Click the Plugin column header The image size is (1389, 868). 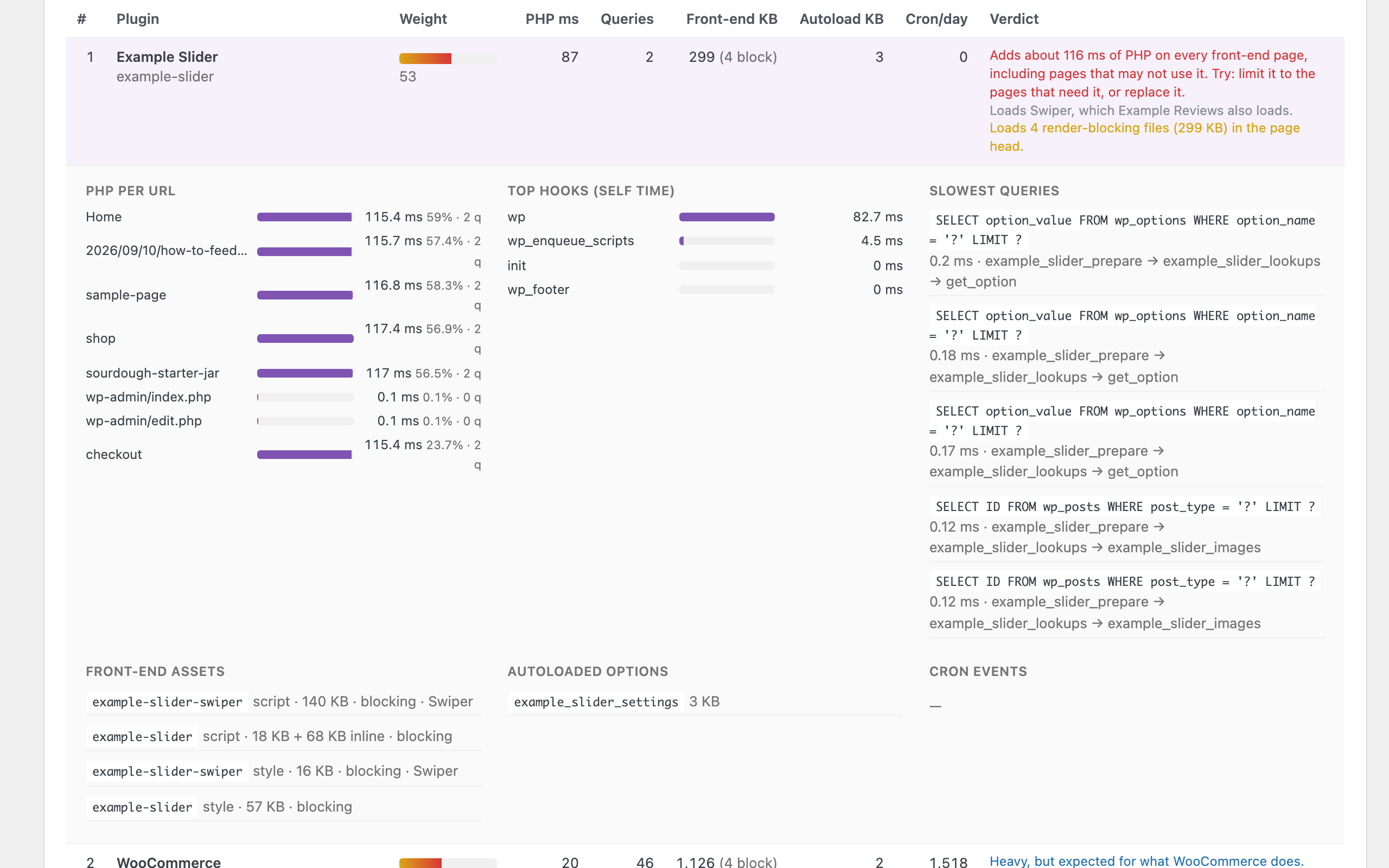138,19
